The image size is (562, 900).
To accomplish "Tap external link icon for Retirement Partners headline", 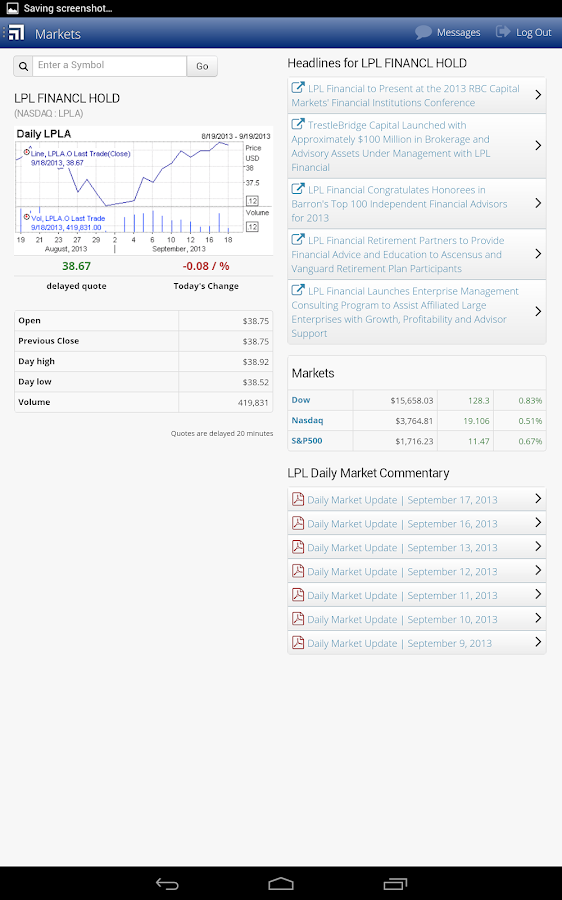I will coord(298,239).
